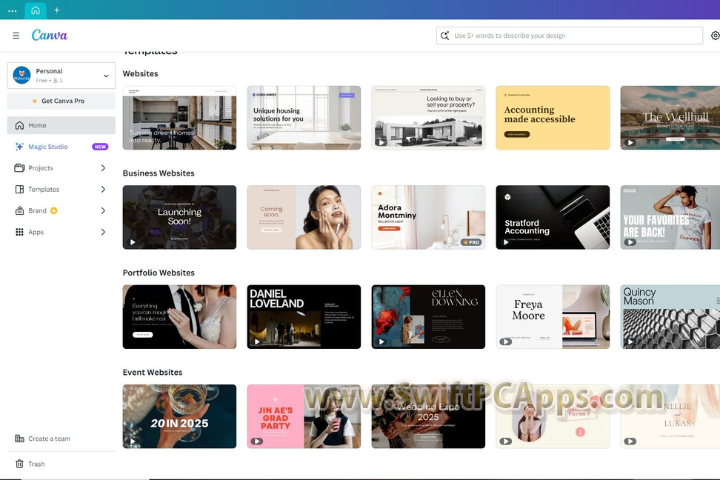Open the hamburger menu icon
Screen dimensions: 720x480
pos(16,35)
